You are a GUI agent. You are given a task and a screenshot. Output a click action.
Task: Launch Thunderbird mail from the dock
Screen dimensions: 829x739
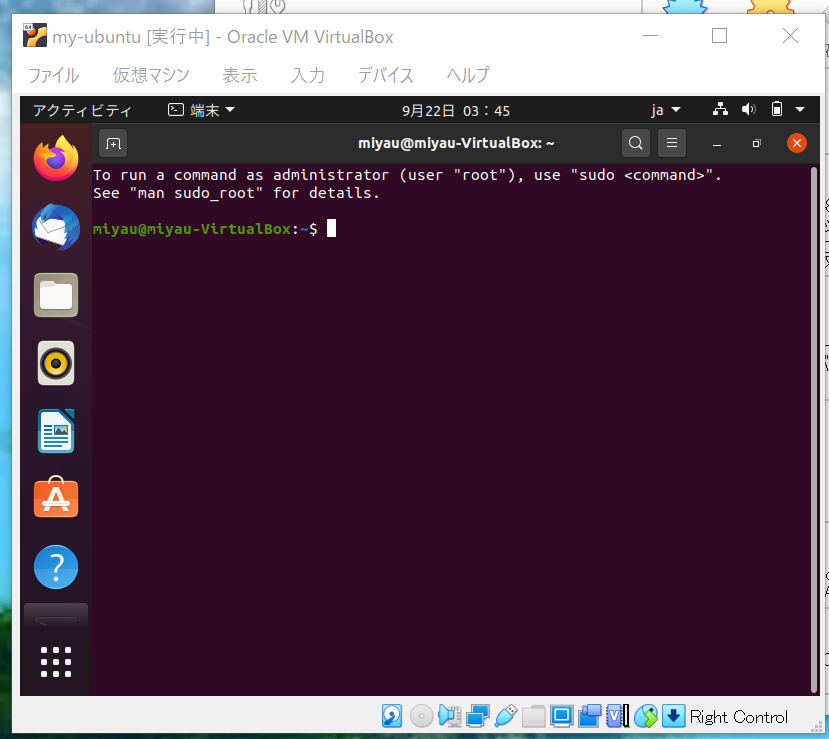56,227
